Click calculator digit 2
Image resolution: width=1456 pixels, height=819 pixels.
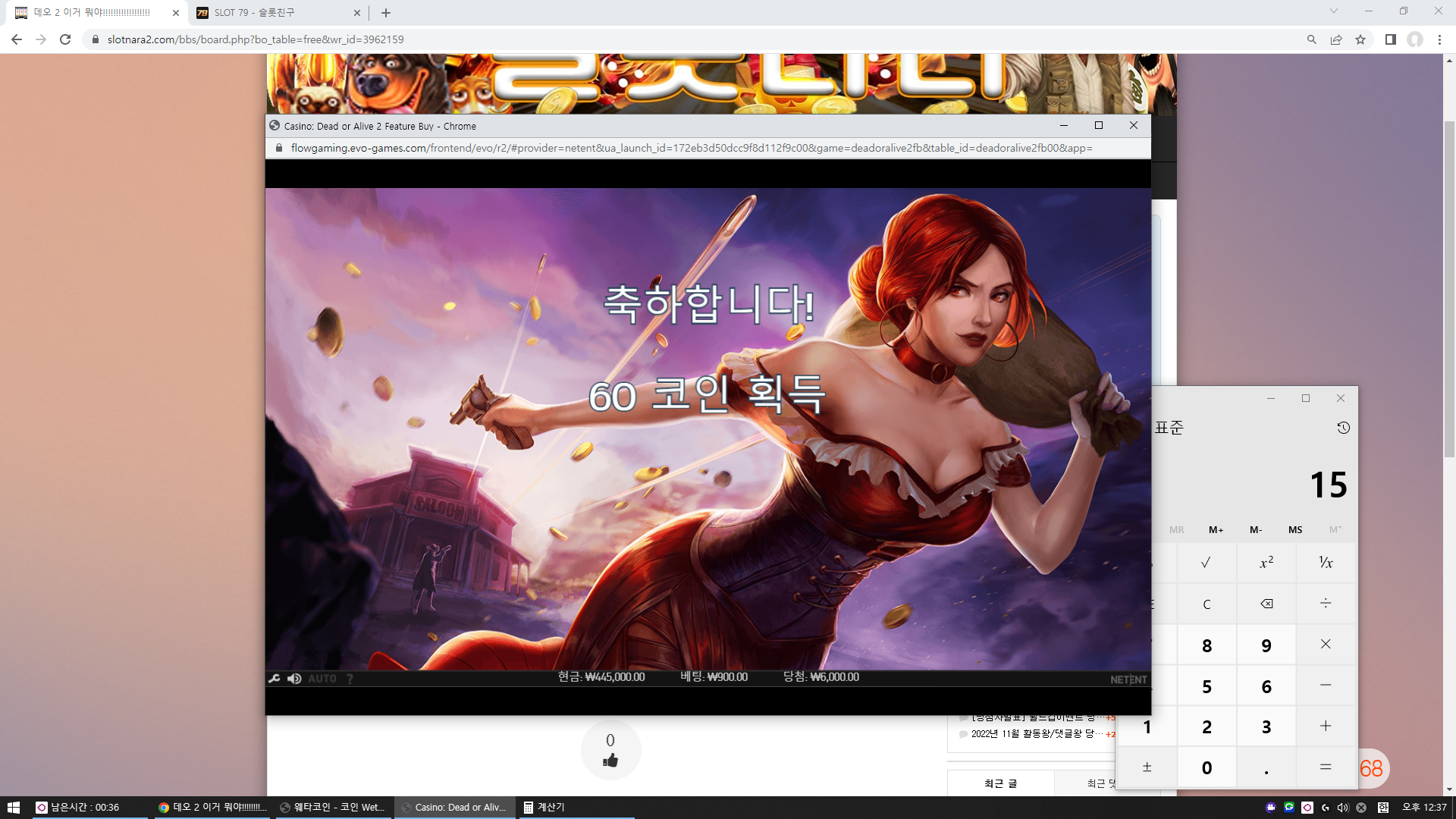pos(1207,726)
